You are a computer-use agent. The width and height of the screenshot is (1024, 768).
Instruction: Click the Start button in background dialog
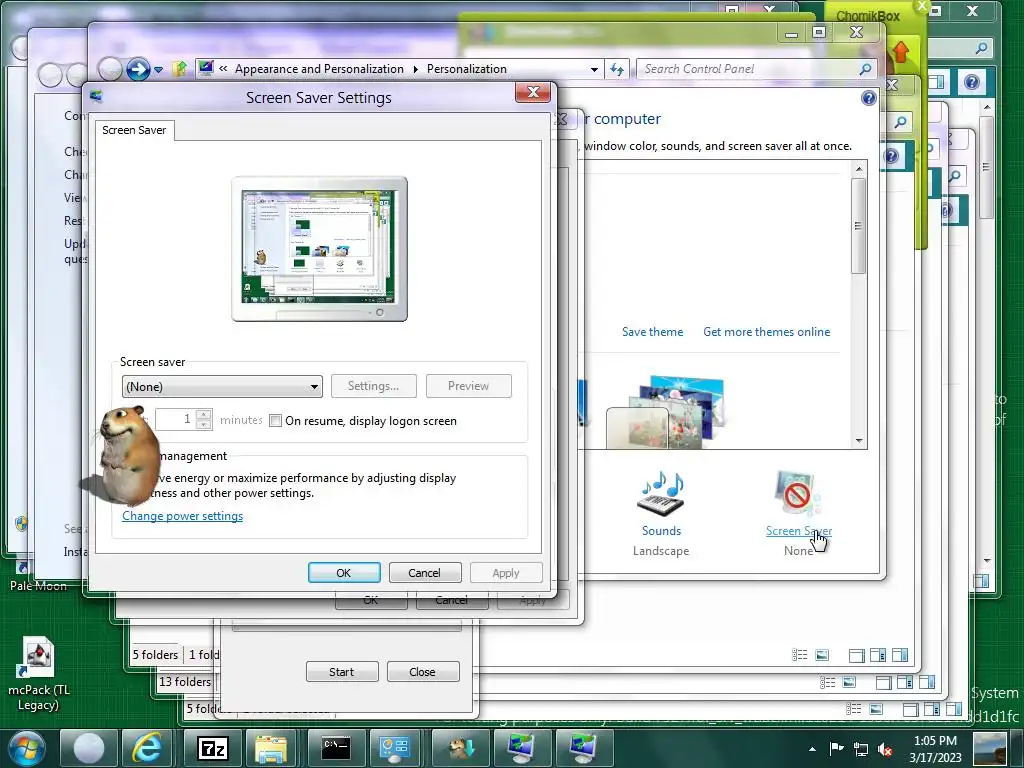[342, 672]
